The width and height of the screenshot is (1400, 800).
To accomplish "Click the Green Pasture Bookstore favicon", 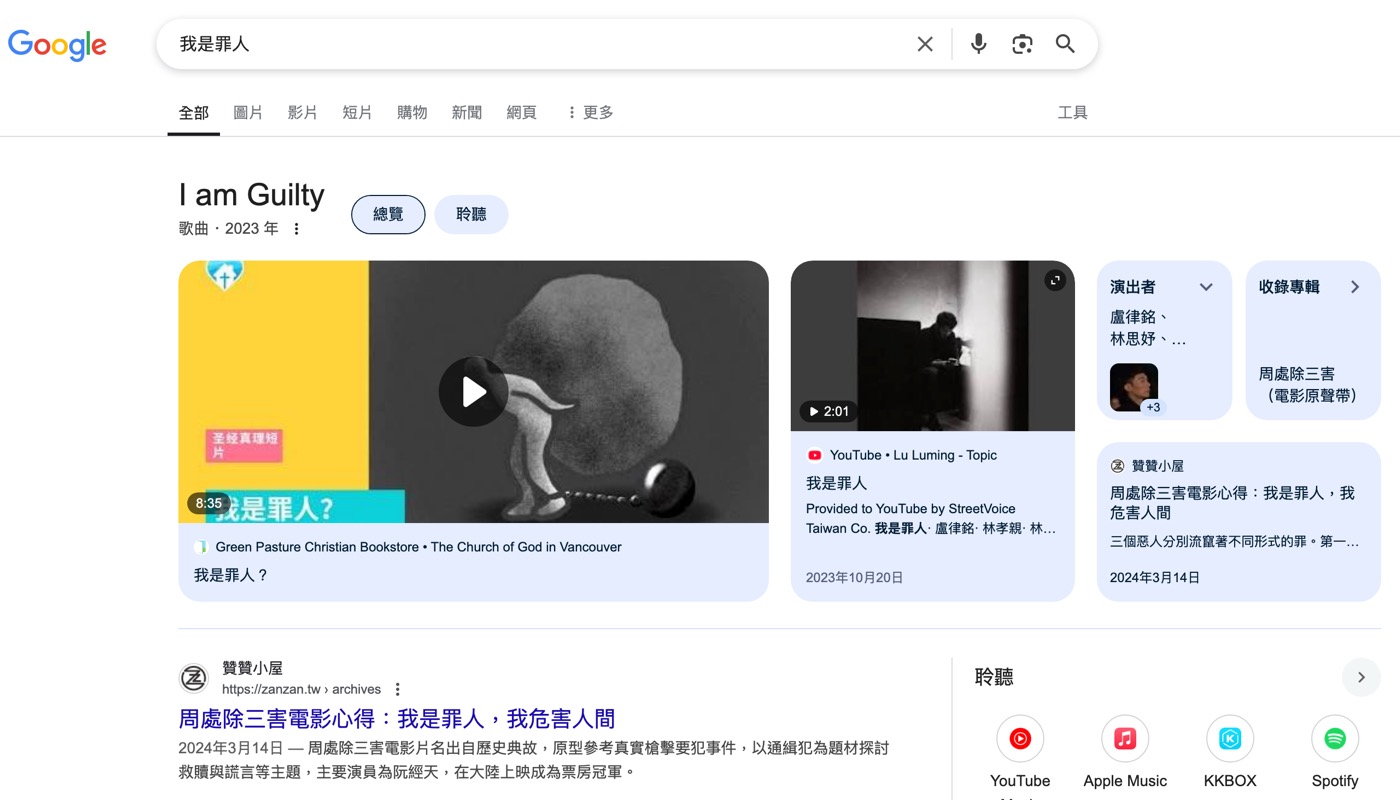I will coord(201,547).
